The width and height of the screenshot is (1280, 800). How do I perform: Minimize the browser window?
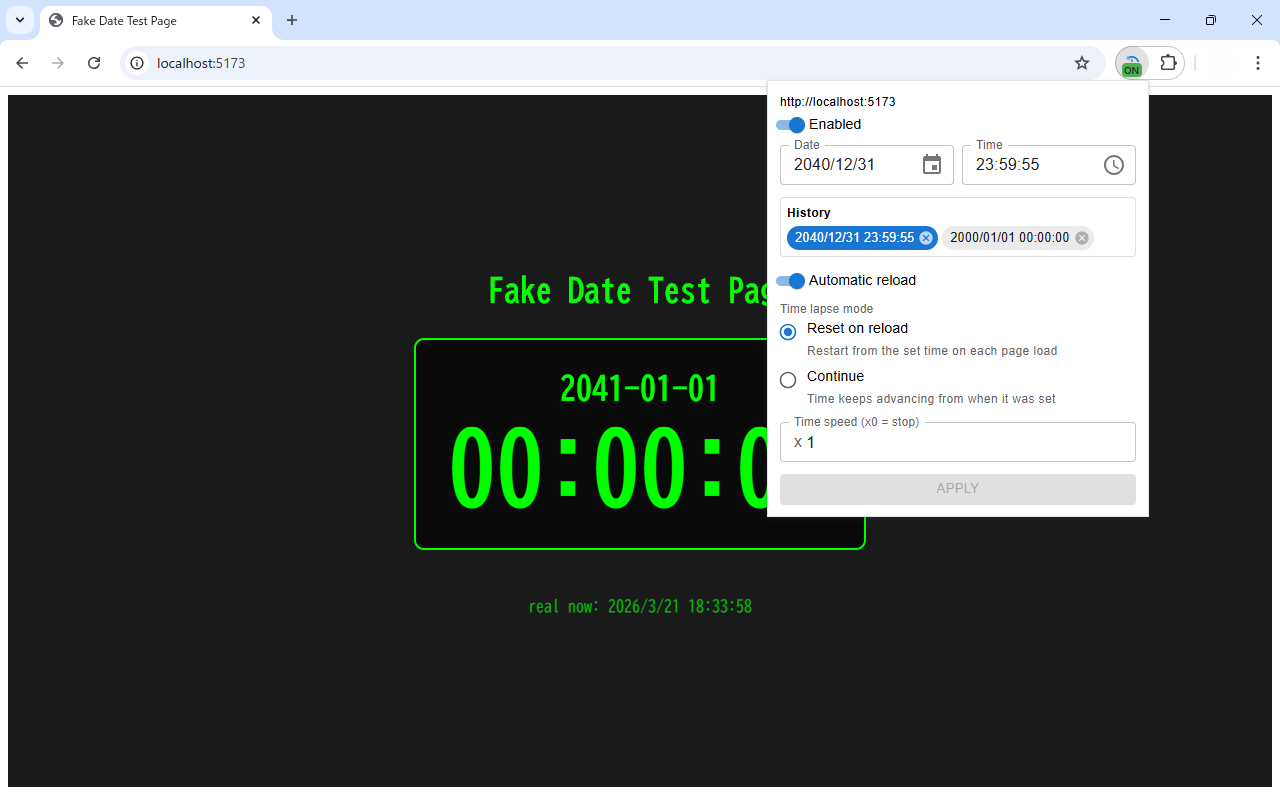pyautogui.click(x=1166, y=20)
